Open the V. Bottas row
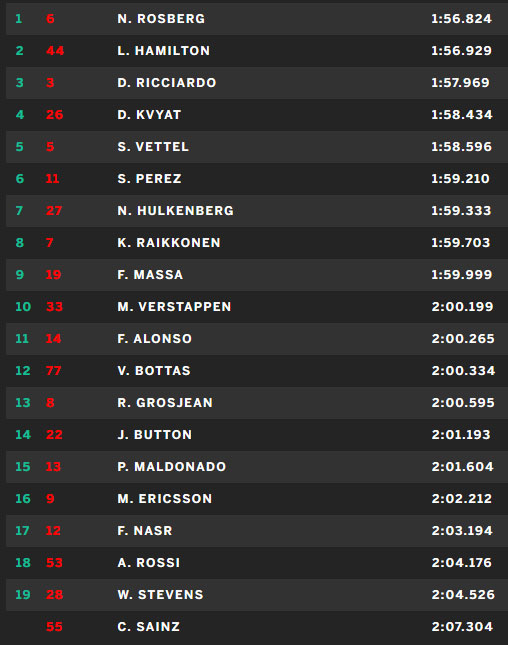 [257, 371]
